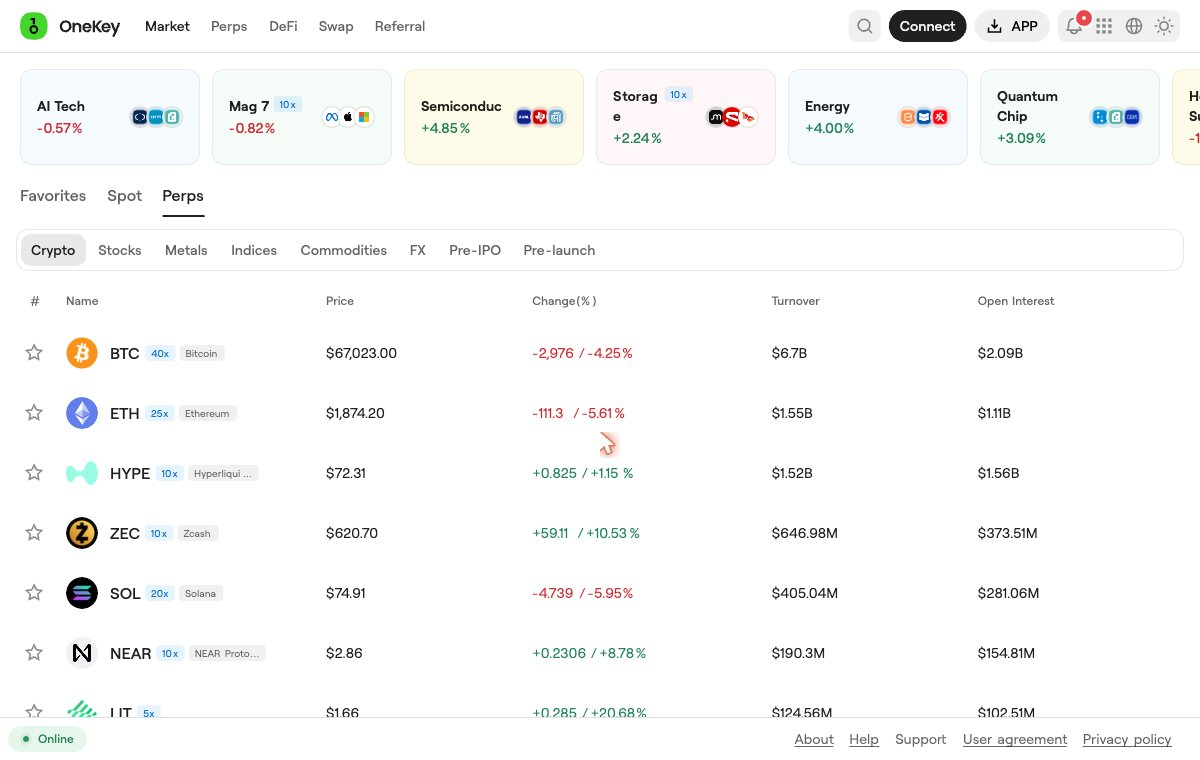Click ZEC change +10.53% value
The image size is (1200, 760).
click(x=613, y=533)
